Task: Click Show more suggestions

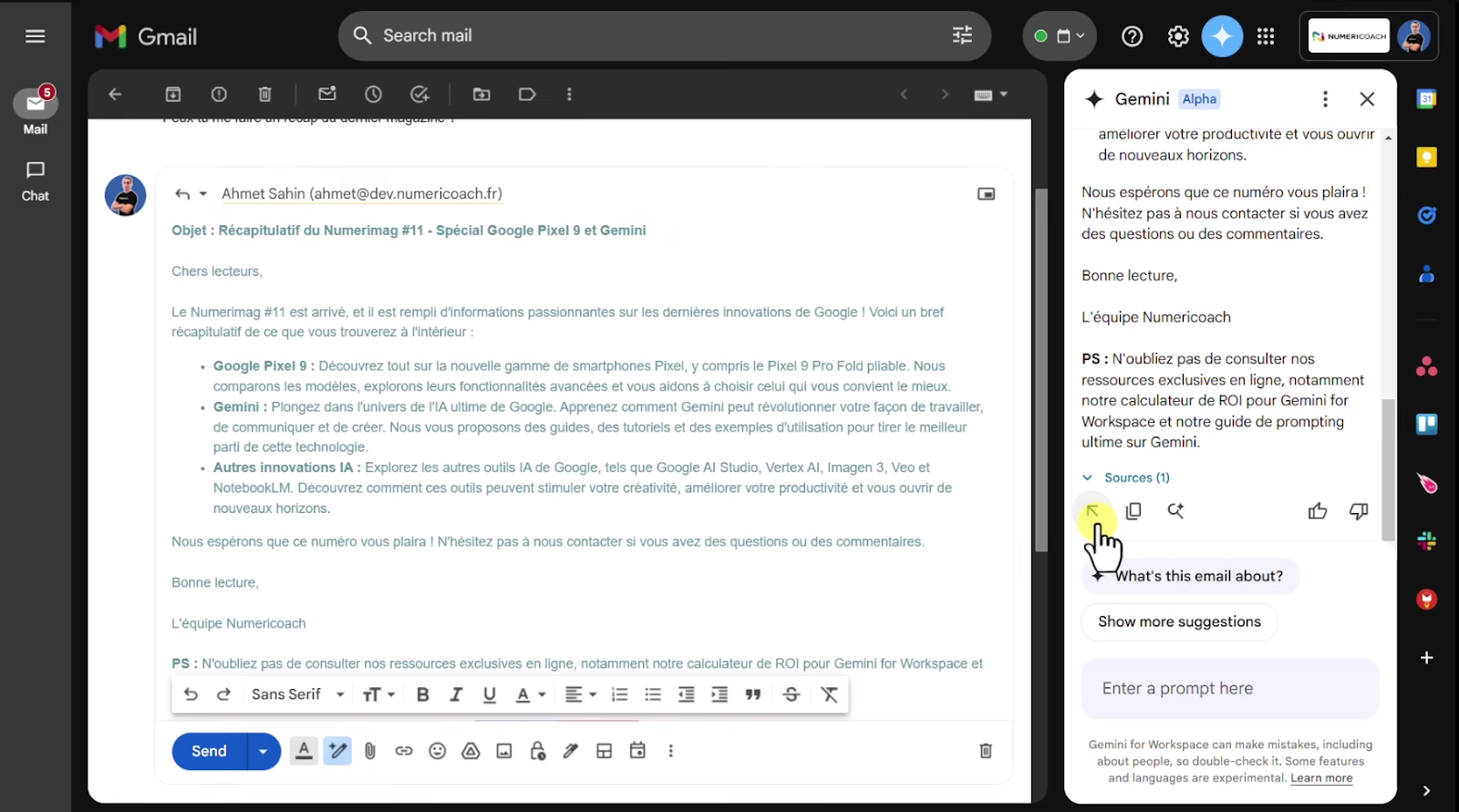Action: [1179, 622]
